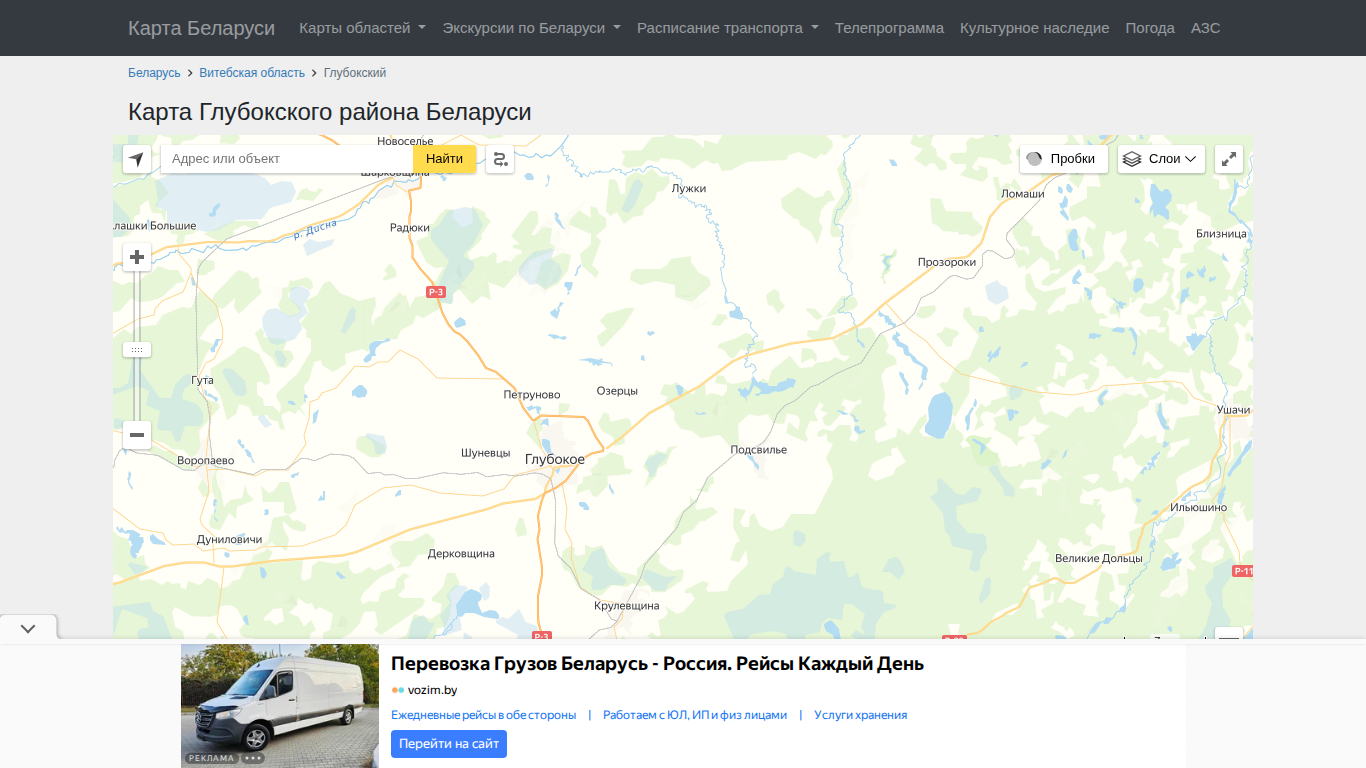Focus the Адрес или объект search field
This screenshot has height=768, width=1366.
click(287, 159)
